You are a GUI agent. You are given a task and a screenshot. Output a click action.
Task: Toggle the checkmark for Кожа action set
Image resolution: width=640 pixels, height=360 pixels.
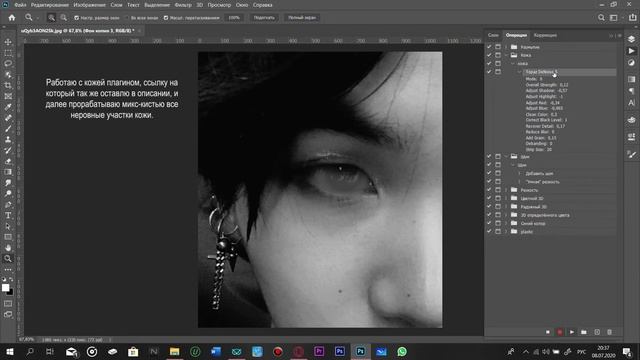click(x=489, y=55)
